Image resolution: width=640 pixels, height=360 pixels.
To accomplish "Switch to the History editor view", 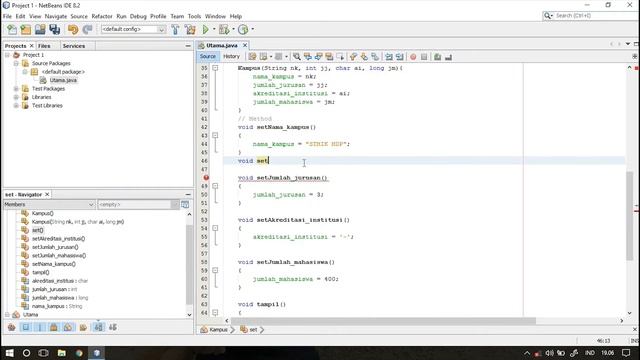I will (231, 57).
